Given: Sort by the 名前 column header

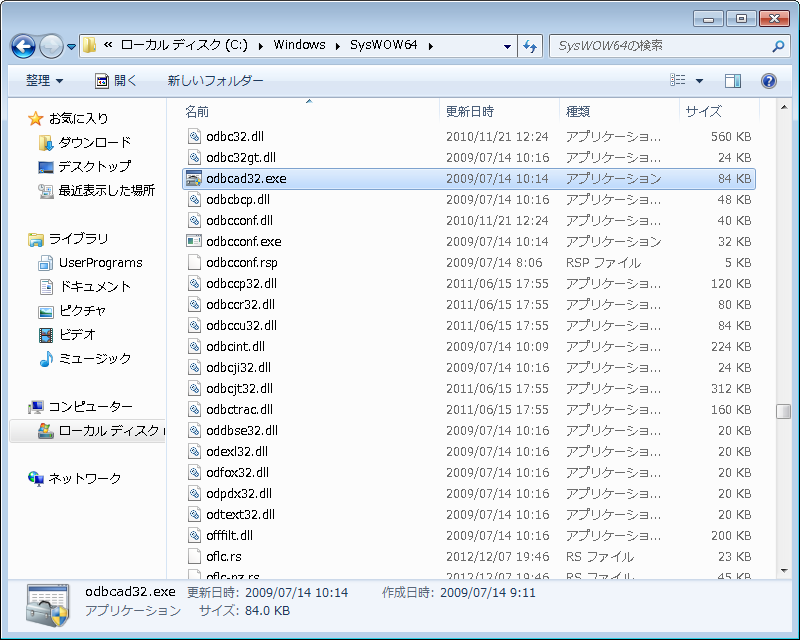Looking at the screenshot, I should 310,111.
